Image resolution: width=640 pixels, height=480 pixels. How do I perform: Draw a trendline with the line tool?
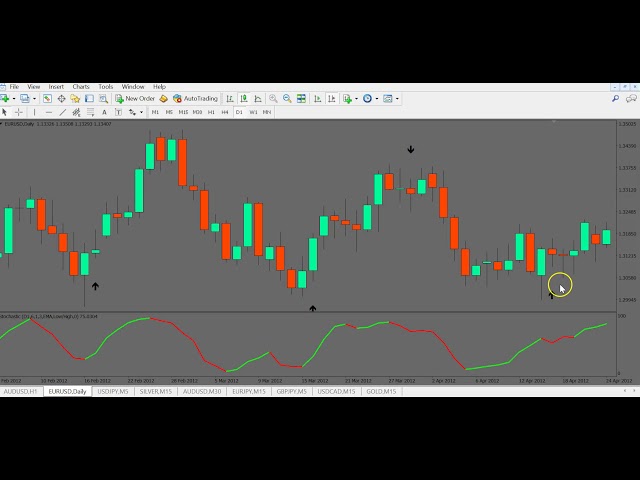(x=62, y=112)
